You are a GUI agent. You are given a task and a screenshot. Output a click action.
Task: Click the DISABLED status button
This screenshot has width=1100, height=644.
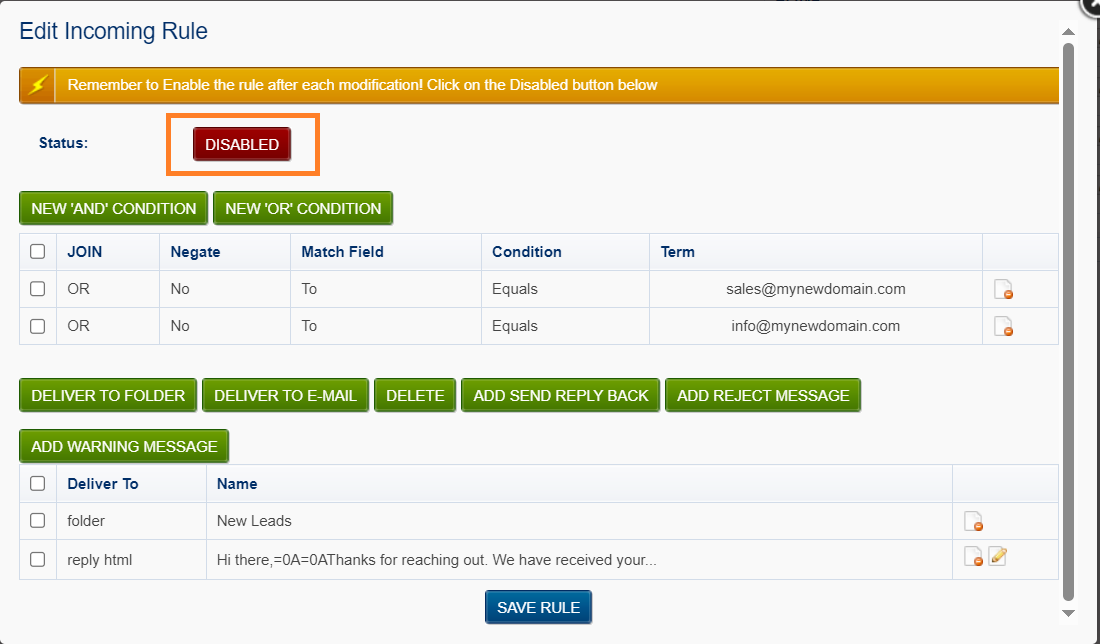tap(242, 144)
